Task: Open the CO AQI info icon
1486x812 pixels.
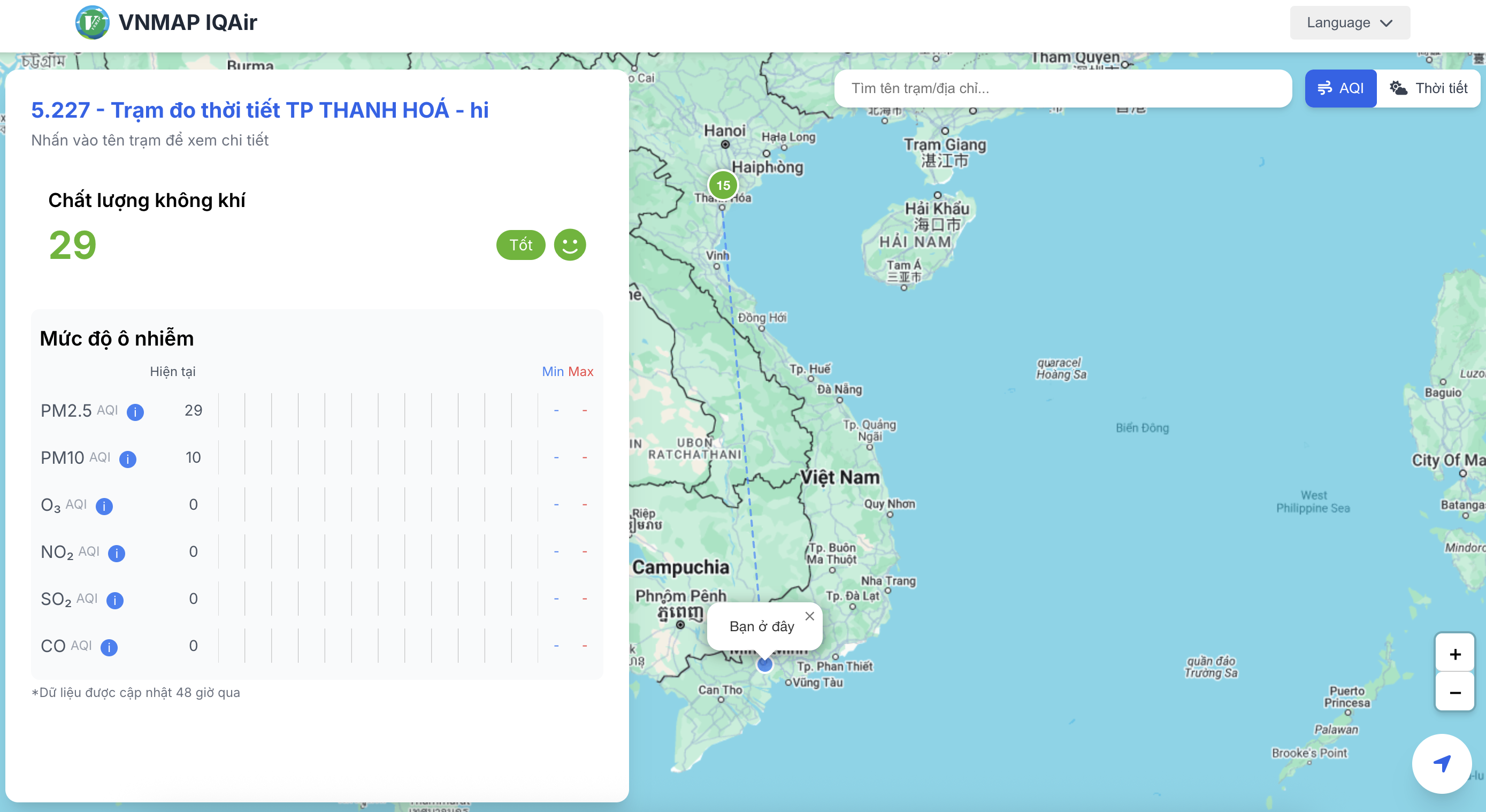Action: click(109, 647)
